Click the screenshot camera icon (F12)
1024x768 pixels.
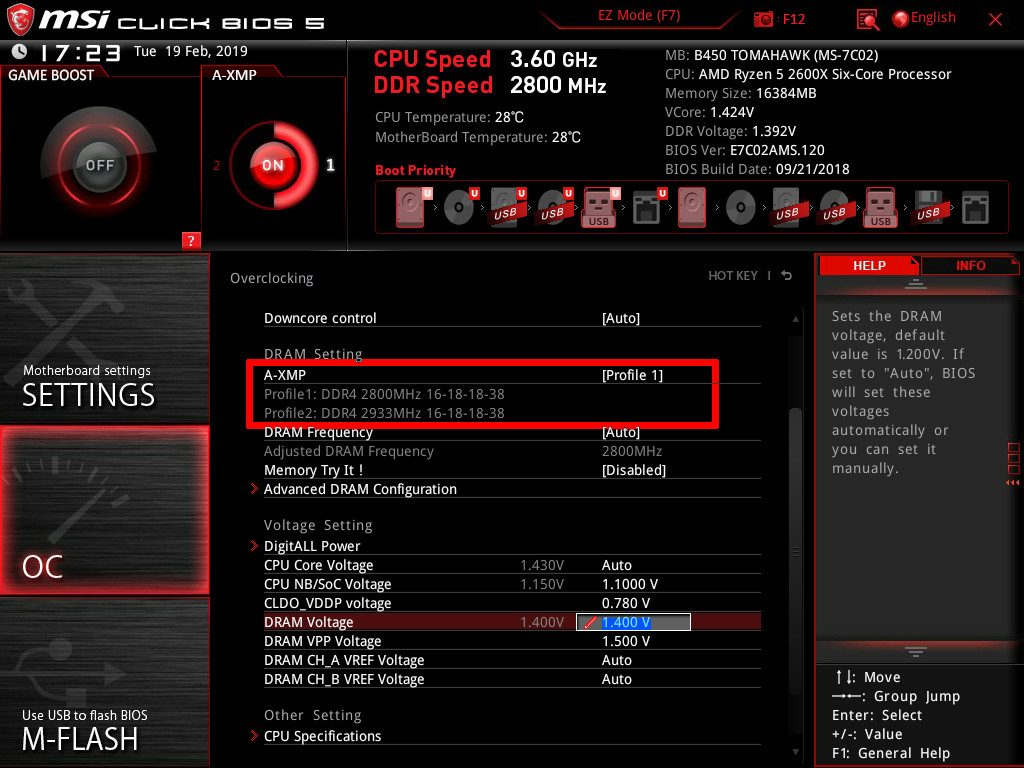pos(764,19)
